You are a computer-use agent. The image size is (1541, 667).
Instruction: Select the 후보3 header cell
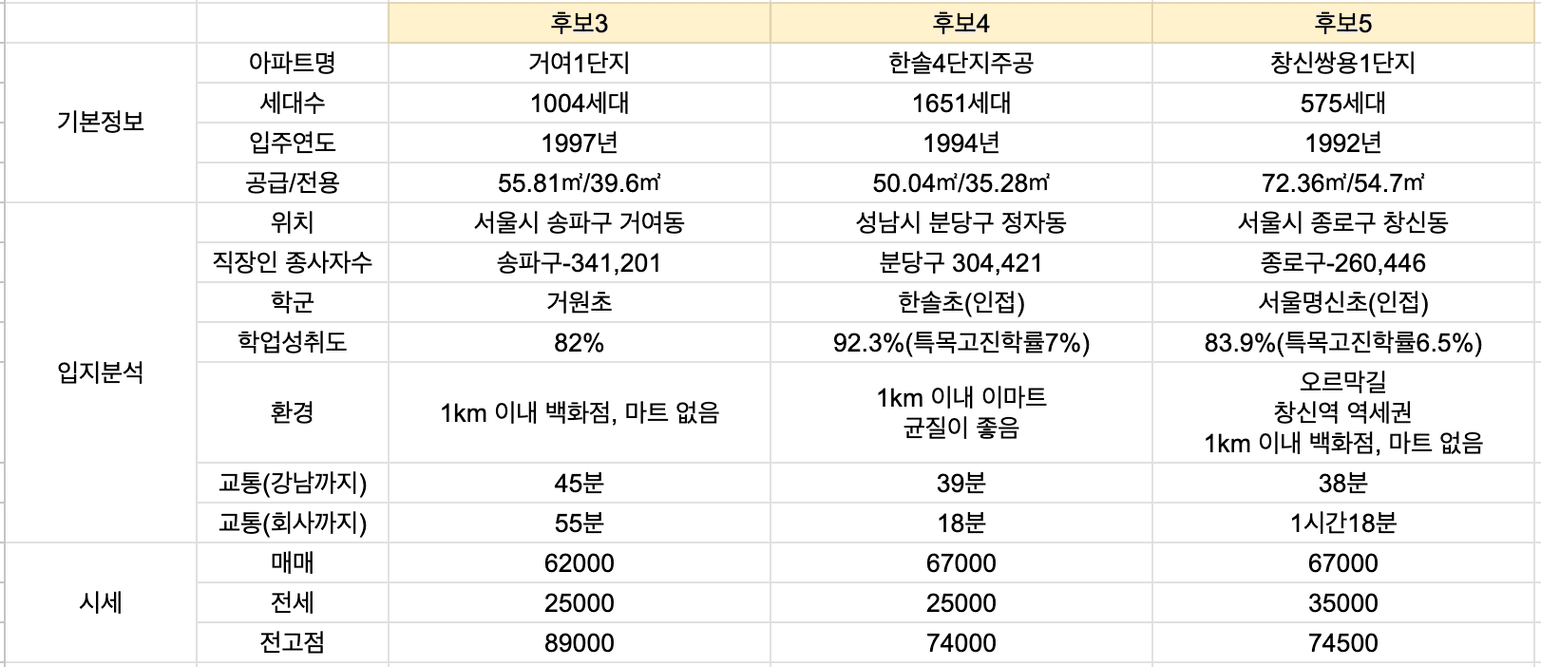point(579,22)
